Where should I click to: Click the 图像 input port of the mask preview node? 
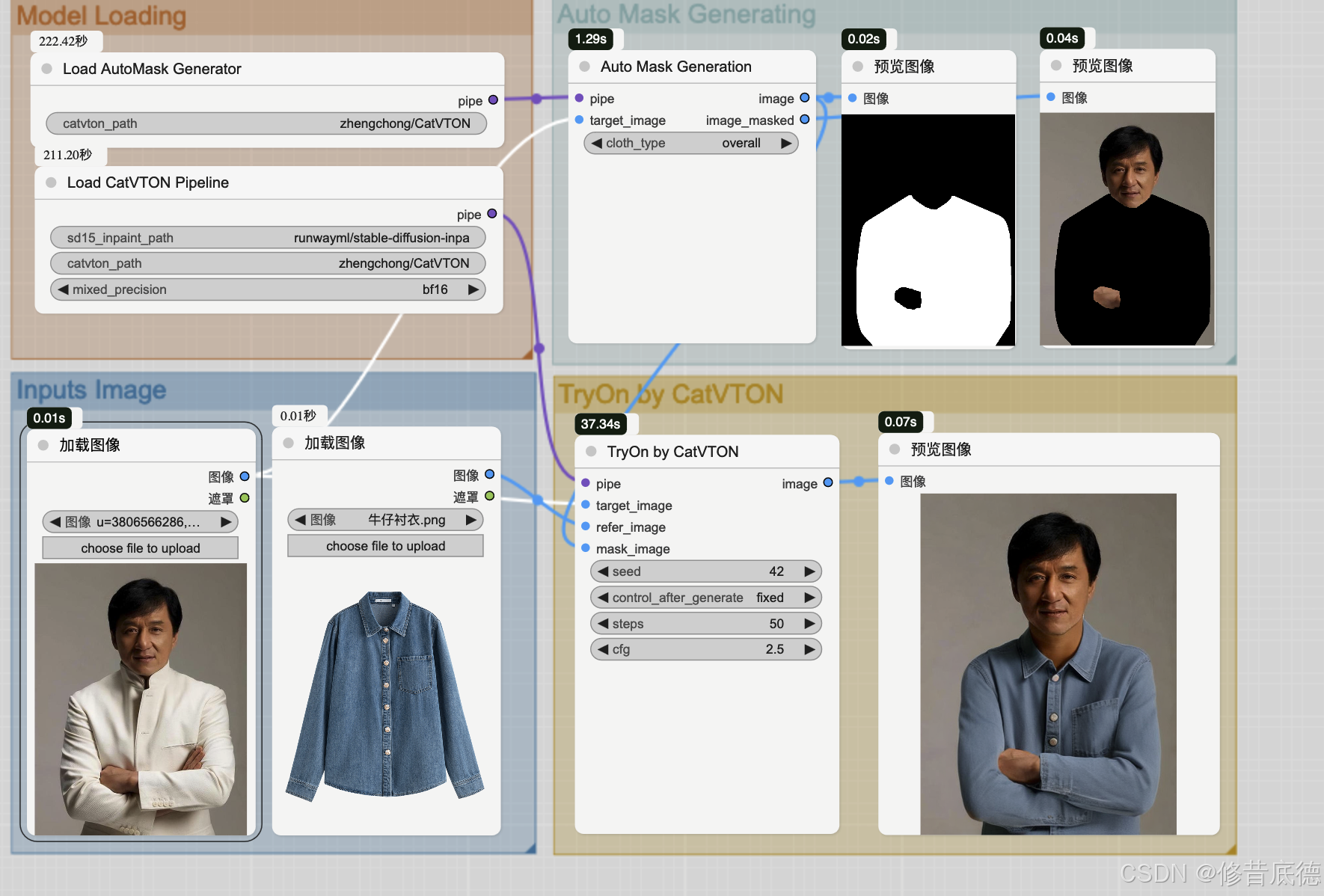click(x=852, y=98)
